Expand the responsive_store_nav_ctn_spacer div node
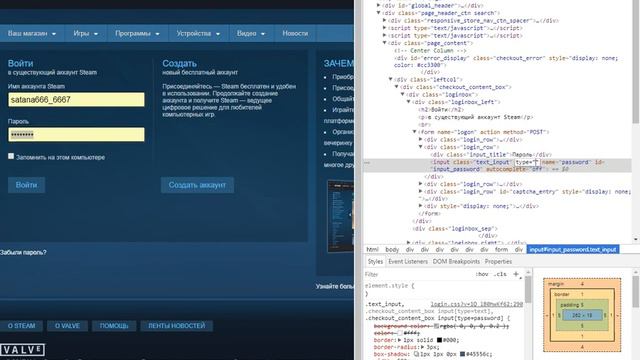Image resolution: width=640 pixels, height=360 pixels. click(x=384, y=20)
